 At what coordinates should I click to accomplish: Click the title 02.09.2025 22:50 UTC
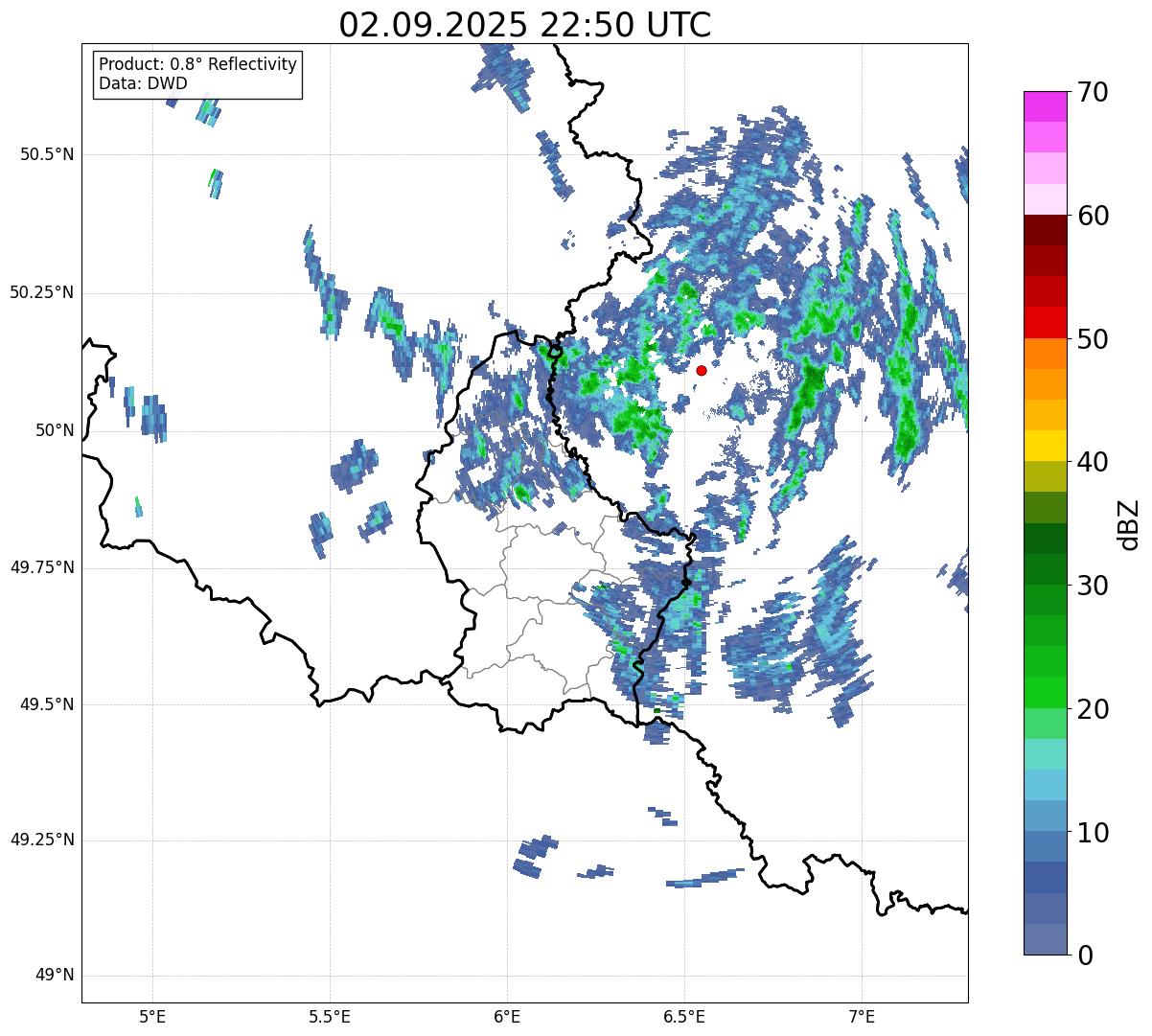tap(525, 24)
